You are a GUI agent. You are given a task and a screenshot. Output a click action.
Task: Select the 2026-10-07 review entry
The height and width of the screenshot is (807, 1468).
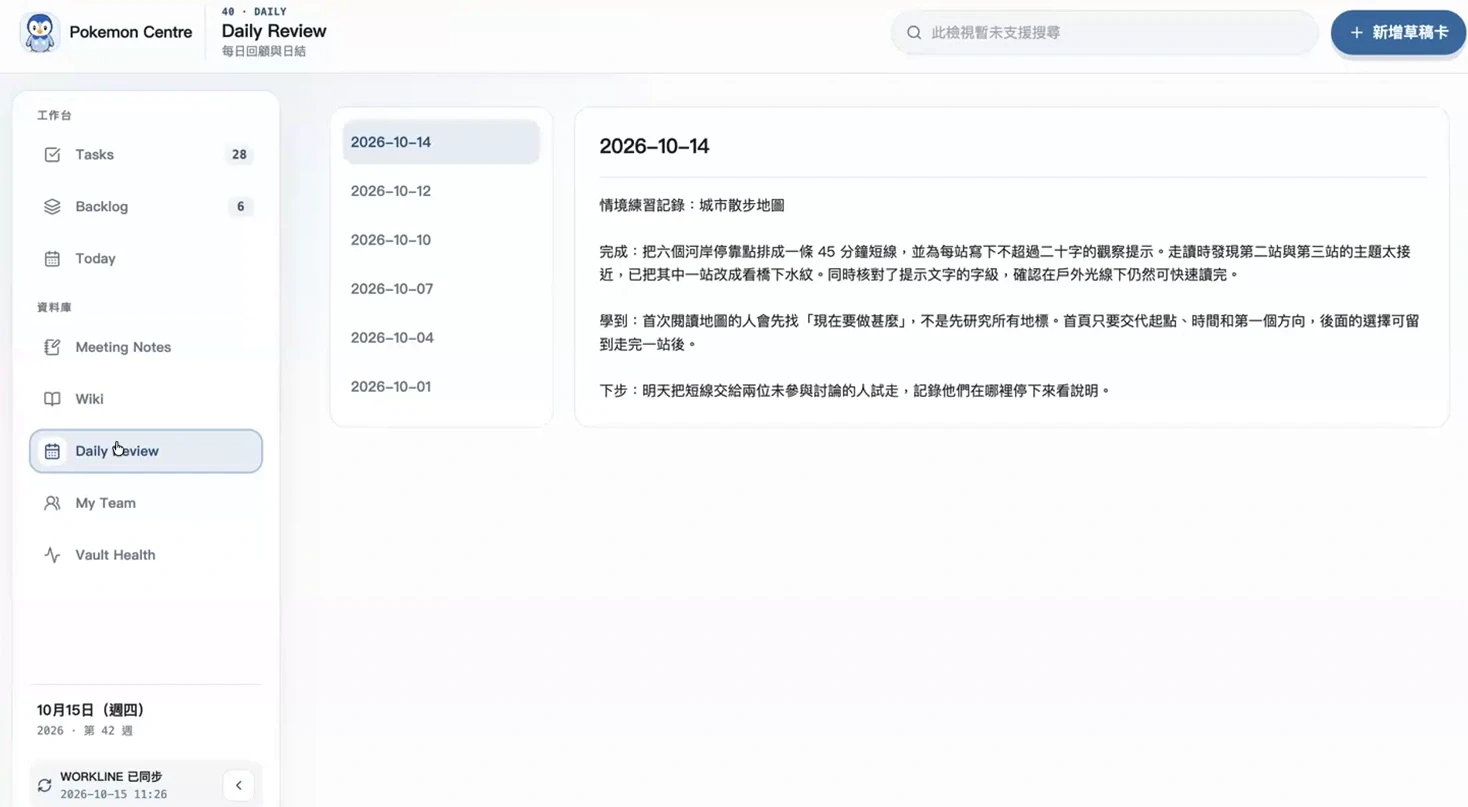click(x=441, y=289)
